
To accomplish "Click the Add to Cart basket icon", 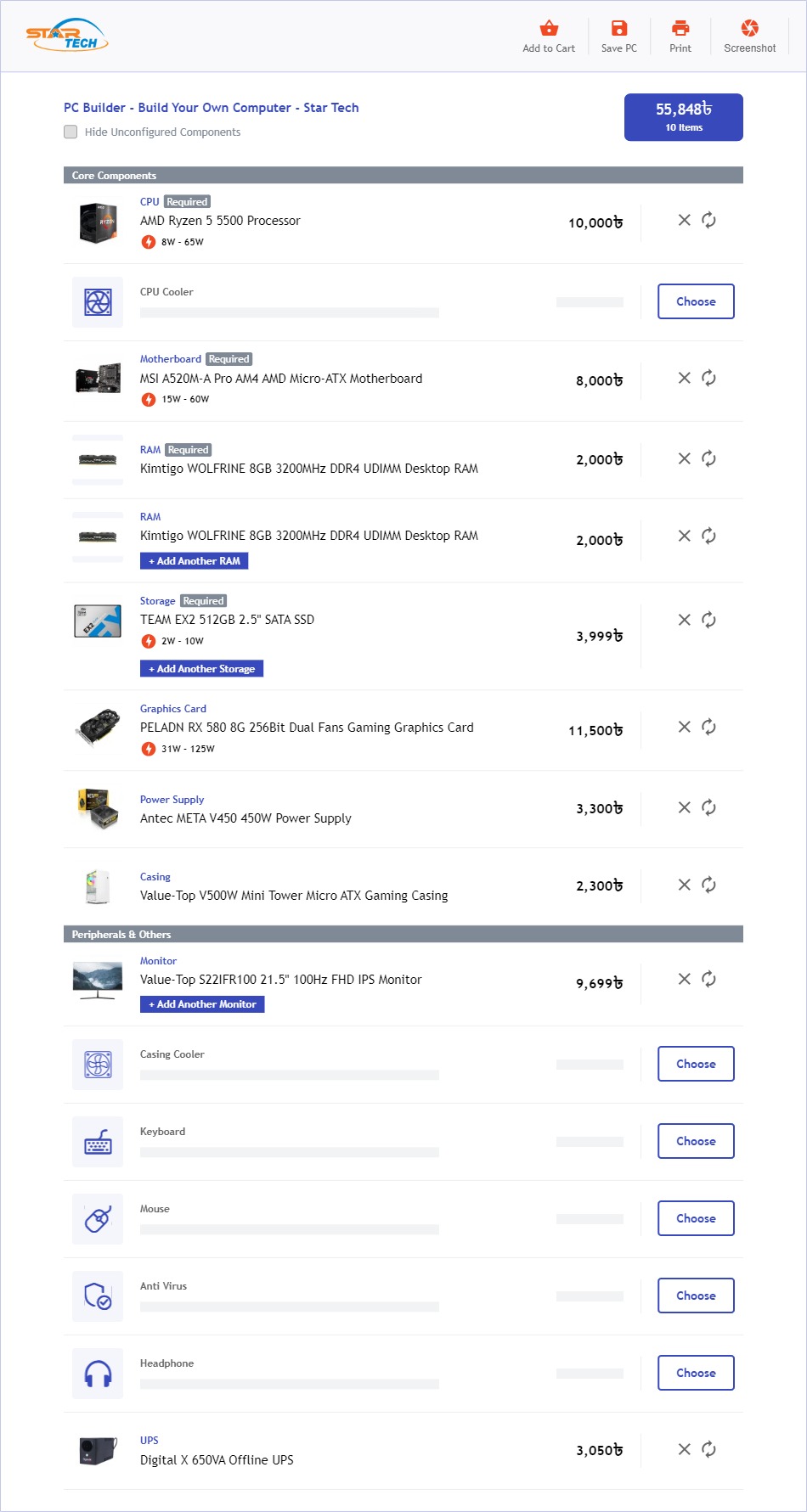I will click(549, 29).
